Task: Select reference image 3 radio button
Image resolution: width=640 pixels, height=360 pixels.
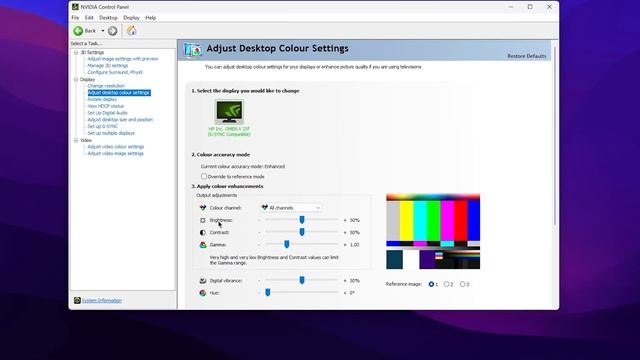Action: [462, 284]
